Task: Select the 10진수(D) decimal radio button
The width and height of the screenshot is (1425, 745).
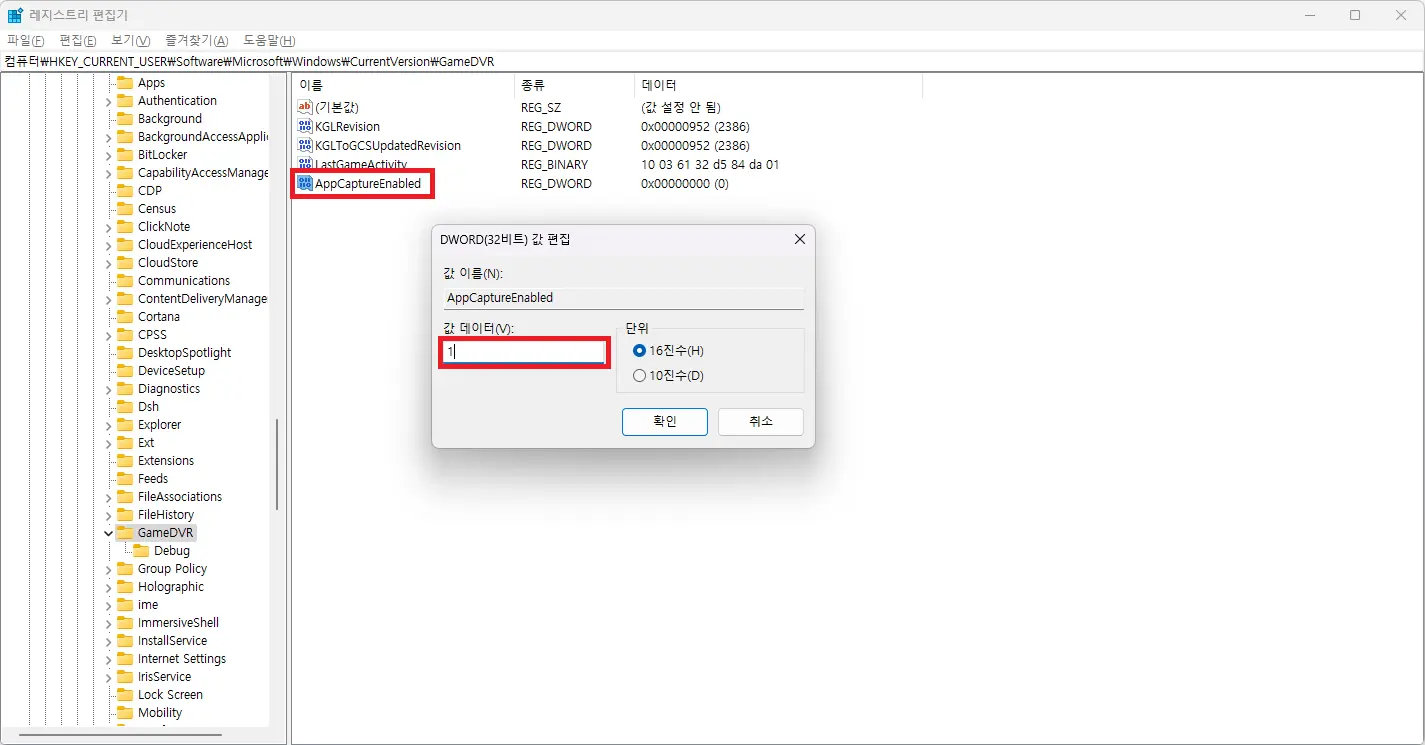Action: pyautogui.click(x=640, y=376)
